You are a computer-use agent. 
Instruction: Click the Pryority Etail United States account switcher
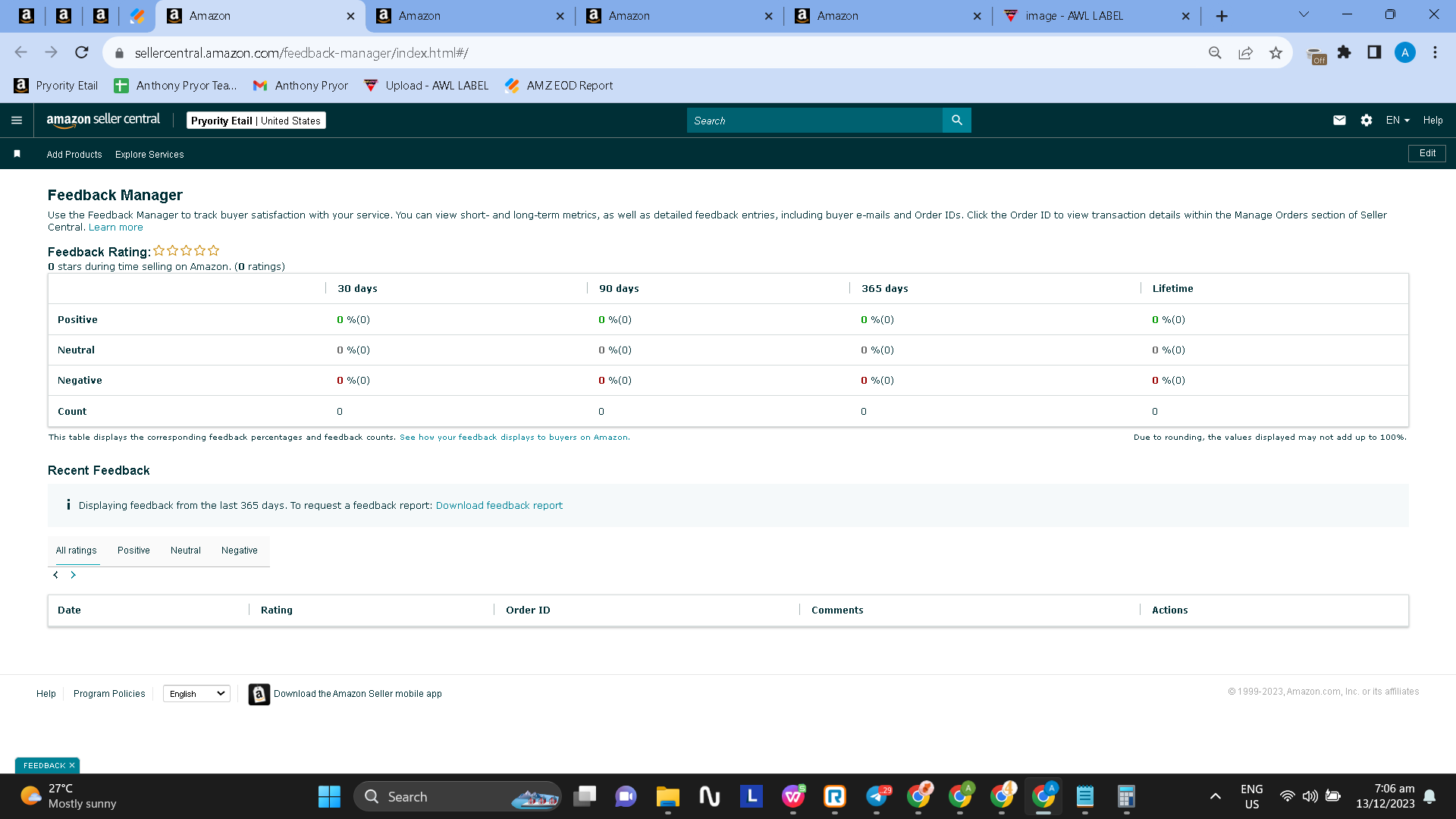tap(256, 121)
